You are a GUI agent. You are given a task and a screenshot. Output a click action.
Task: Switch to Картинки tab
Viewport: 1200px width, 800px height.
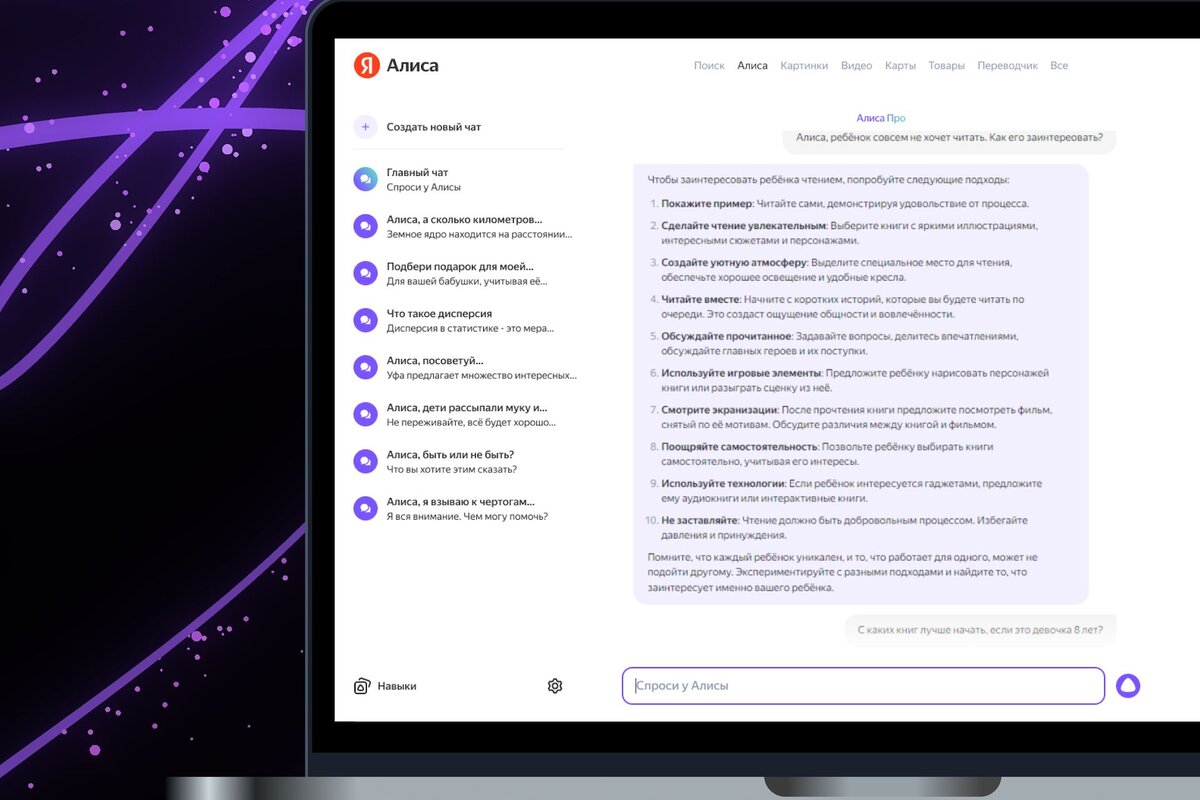804,66
